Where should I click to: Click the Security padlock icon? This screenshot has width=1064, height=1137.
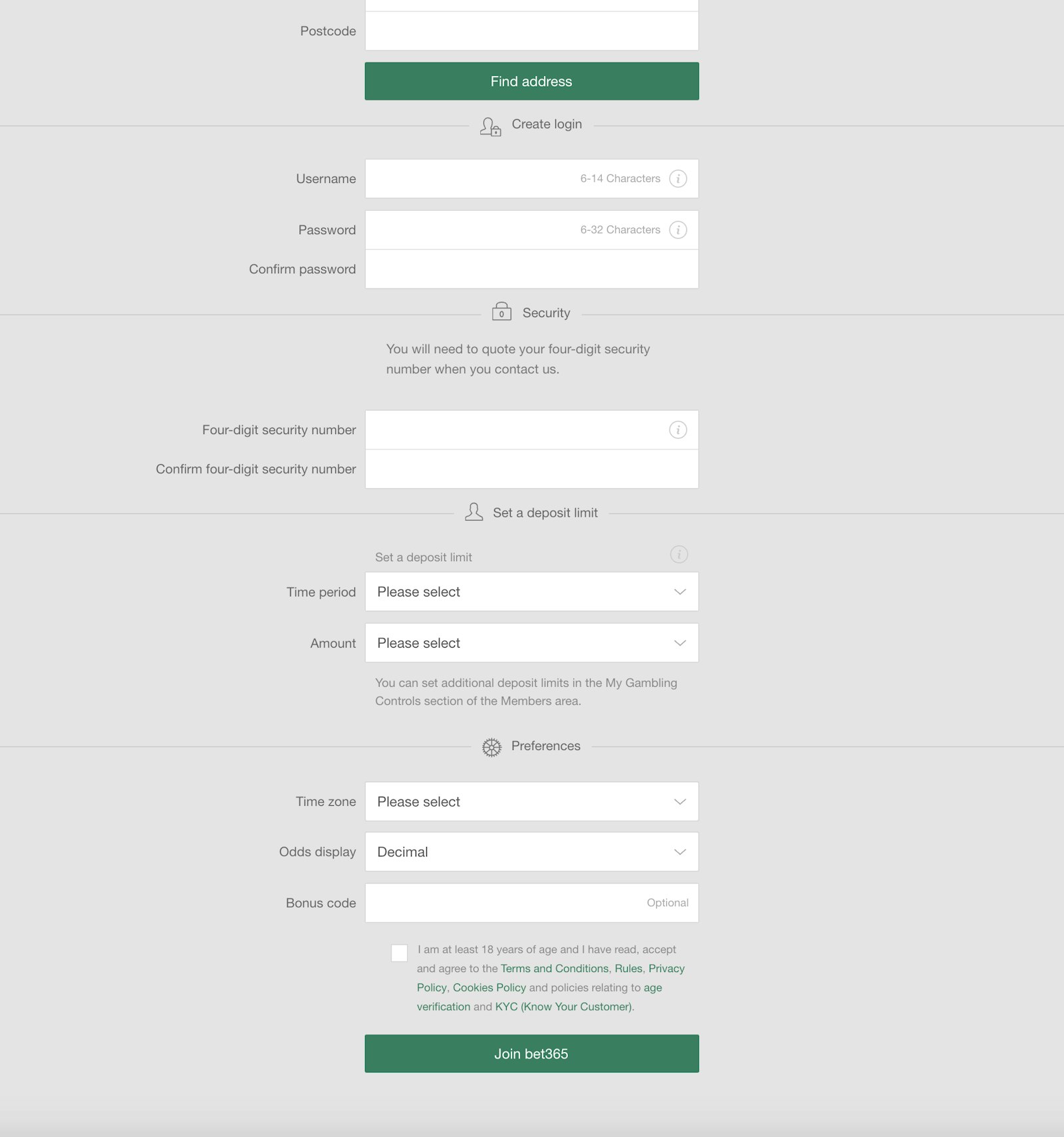pos(501,312)
